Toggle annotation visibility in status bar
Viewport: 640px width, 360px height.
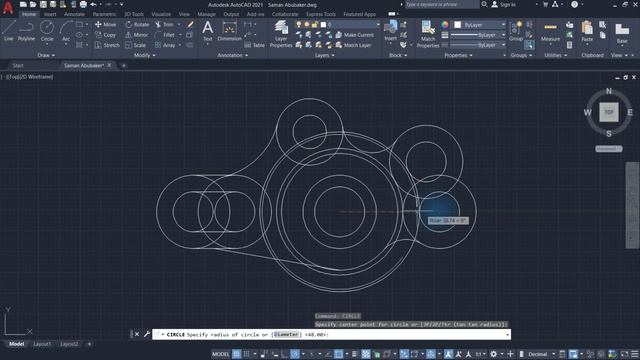point(448,354)
